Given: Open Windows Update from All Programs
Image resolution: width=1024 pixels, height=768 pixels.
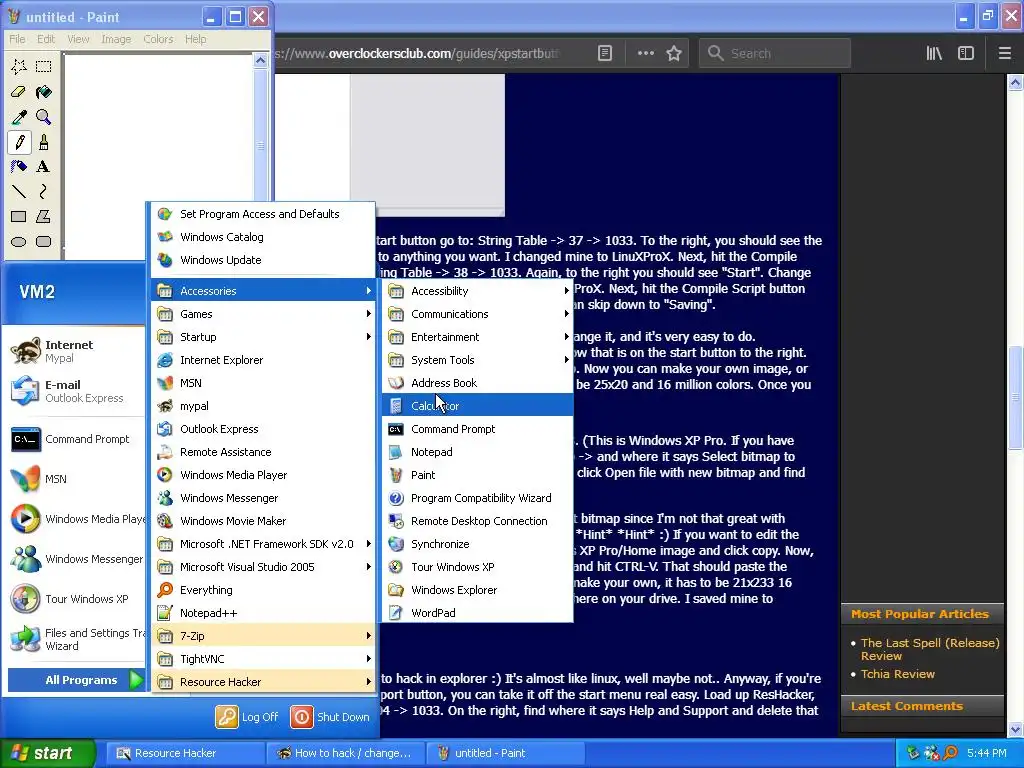Looking at the screenshot, I should [264, 260].
